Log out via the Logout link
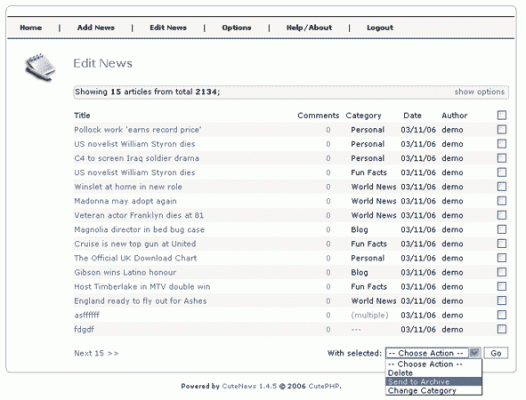The height and width of the screenshot is (400, 526). pos(380,28)
